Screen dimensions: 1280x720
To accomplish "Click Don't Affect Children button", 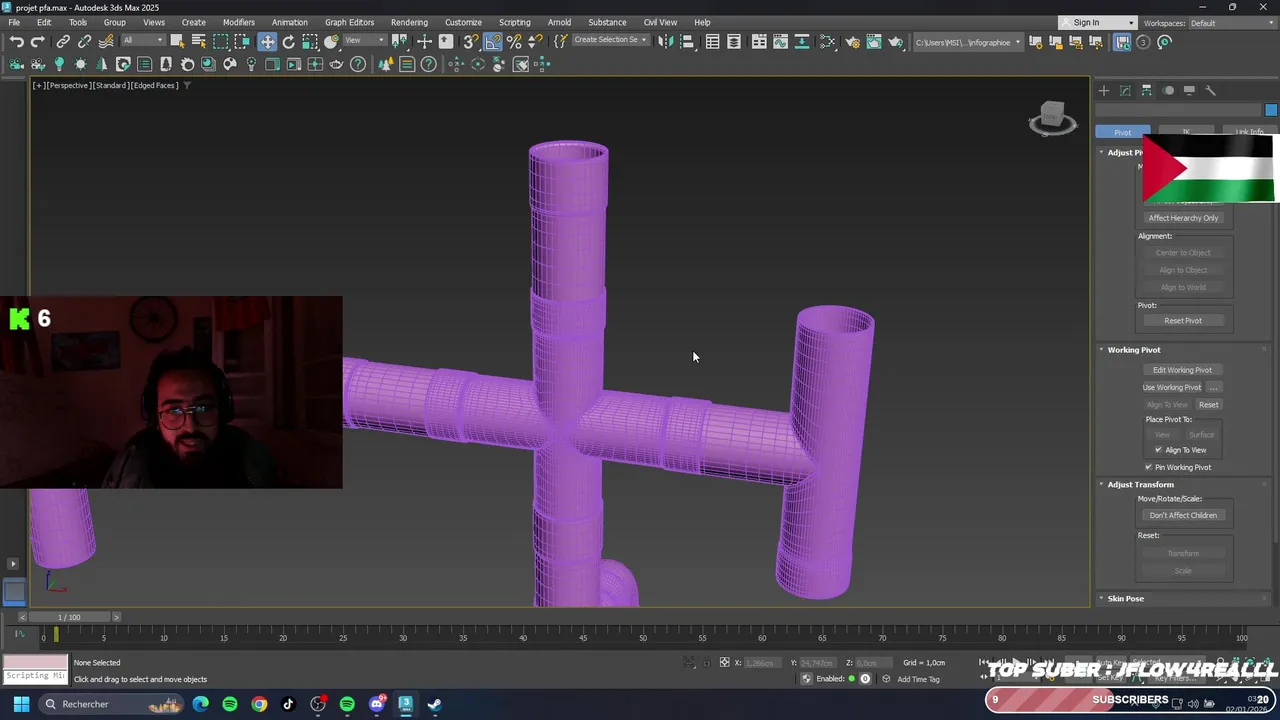I will tap(1183, 515).
